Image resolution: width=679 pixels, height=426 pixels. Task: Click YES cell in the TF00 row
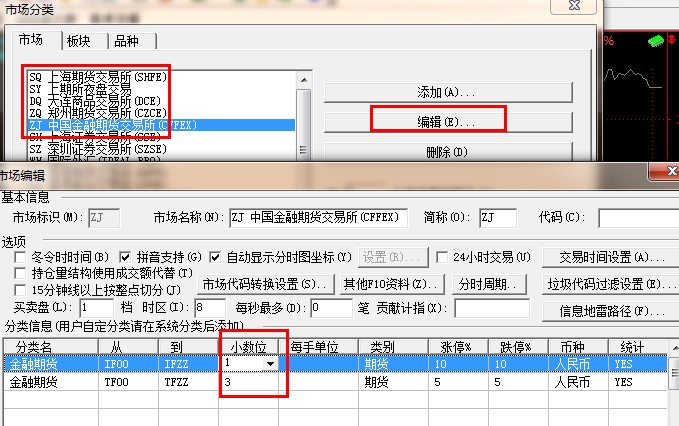(638, 382)
